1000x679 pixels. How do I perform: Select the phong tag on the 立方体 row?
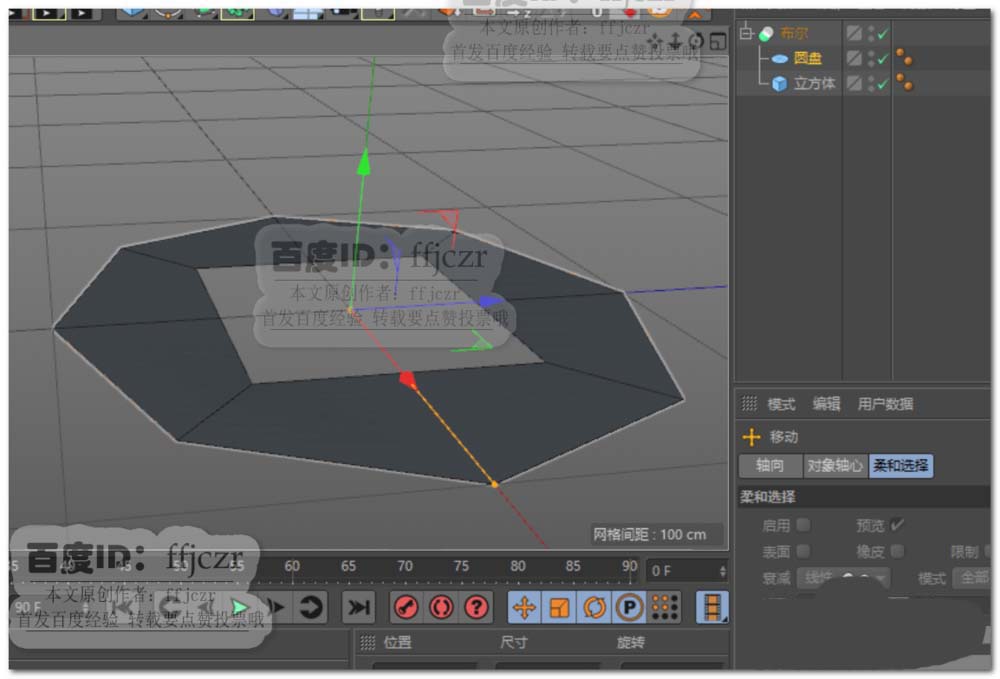point(904,82)
